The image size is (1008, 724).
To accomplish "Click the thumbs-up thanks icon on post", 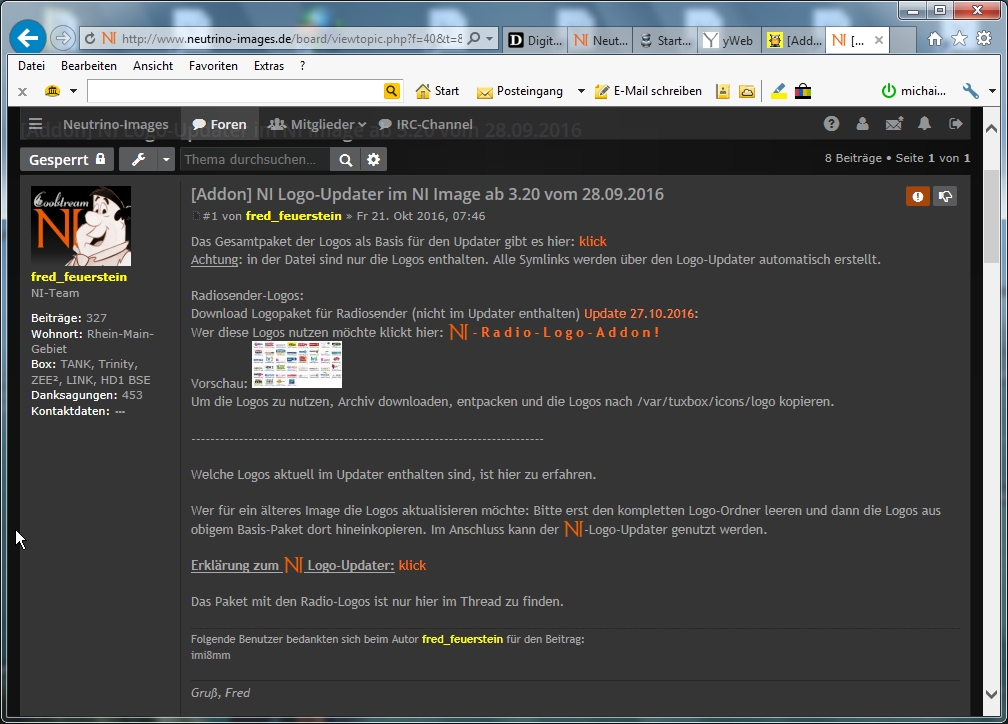I will (944, 196).
